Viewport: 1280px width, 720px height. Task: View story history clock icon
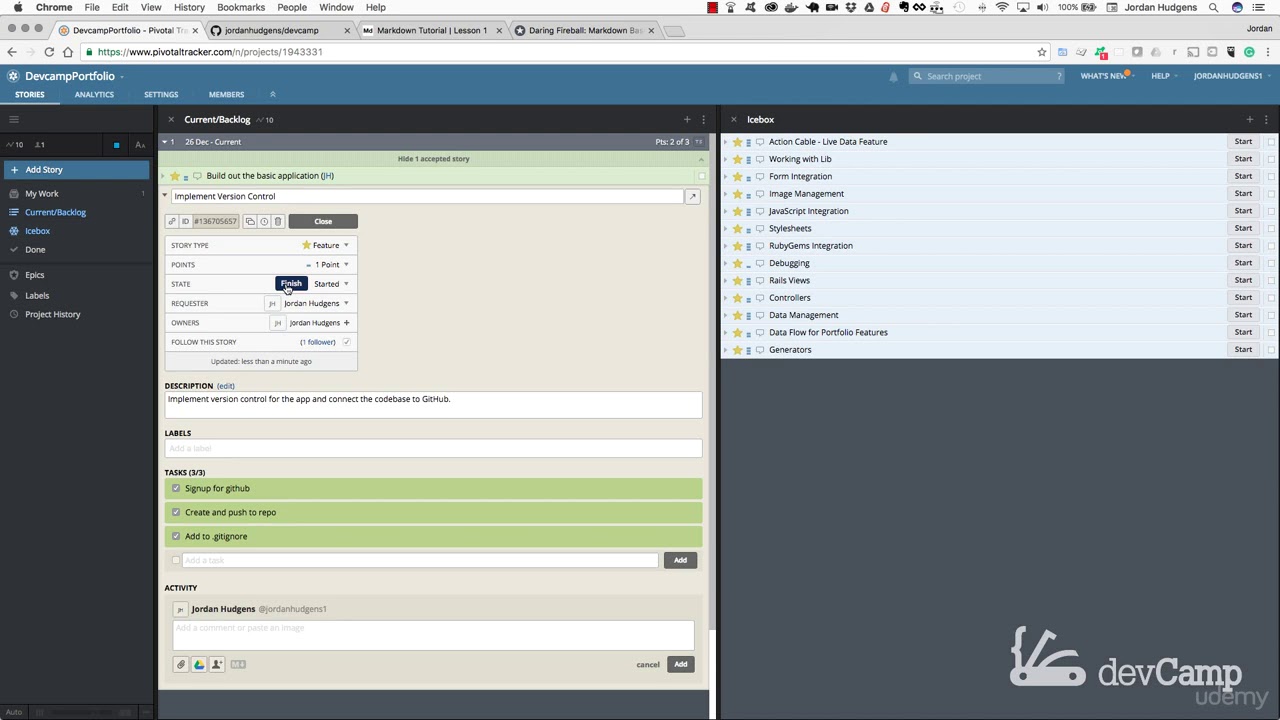[264, 221]
